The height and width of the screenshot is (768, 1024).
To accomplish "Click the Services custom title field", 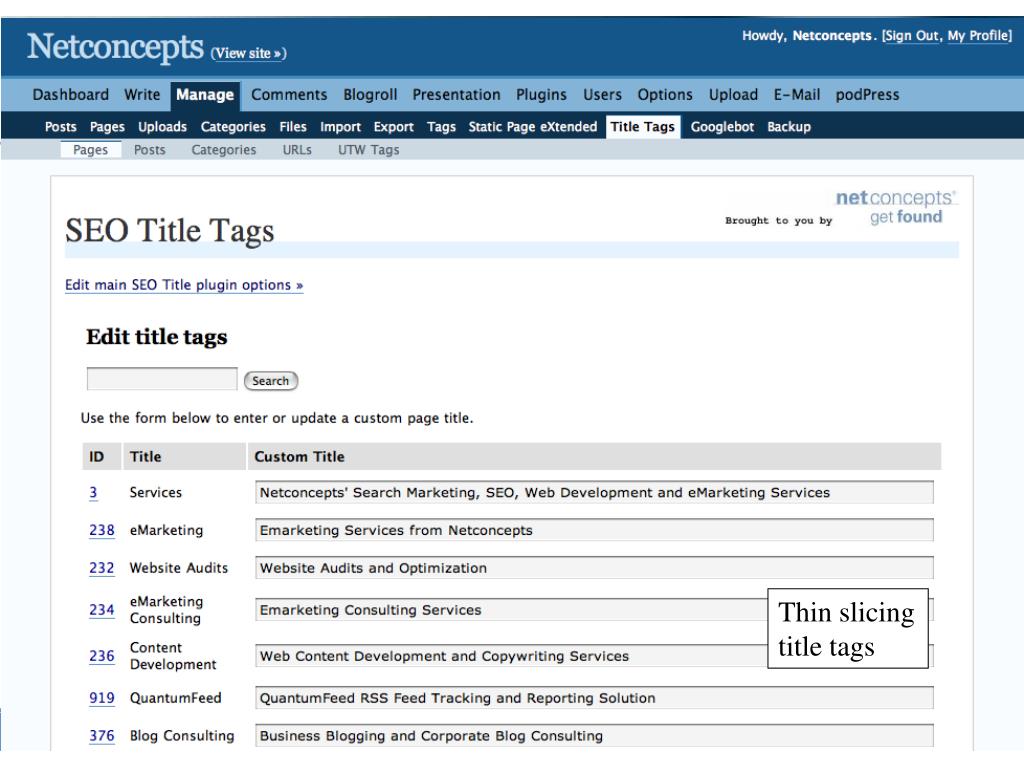I will click(594, 492).
